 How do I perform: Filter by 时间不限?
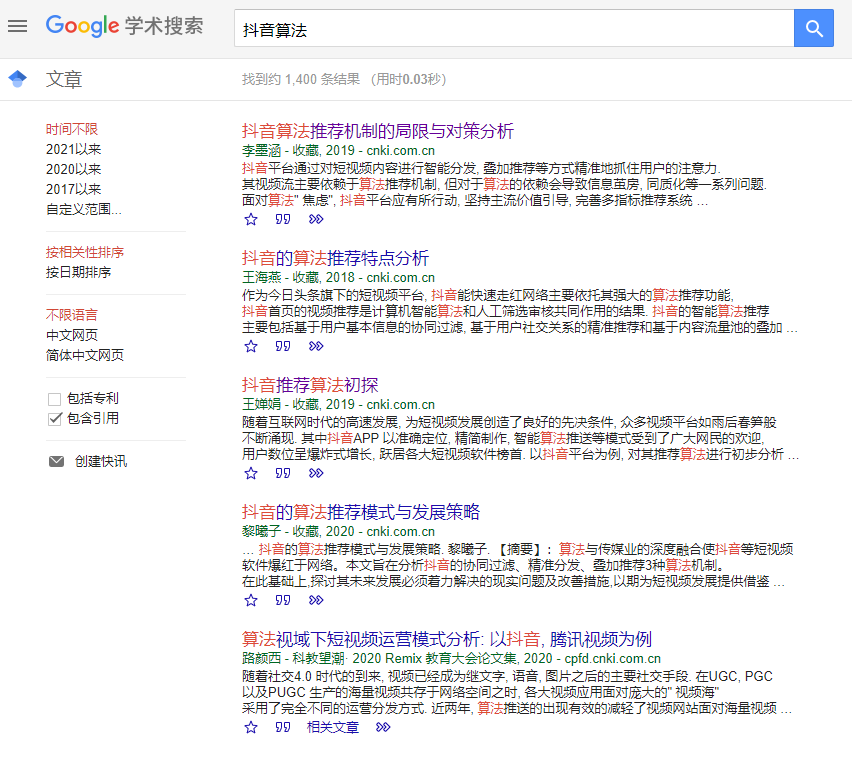[72, 129]
